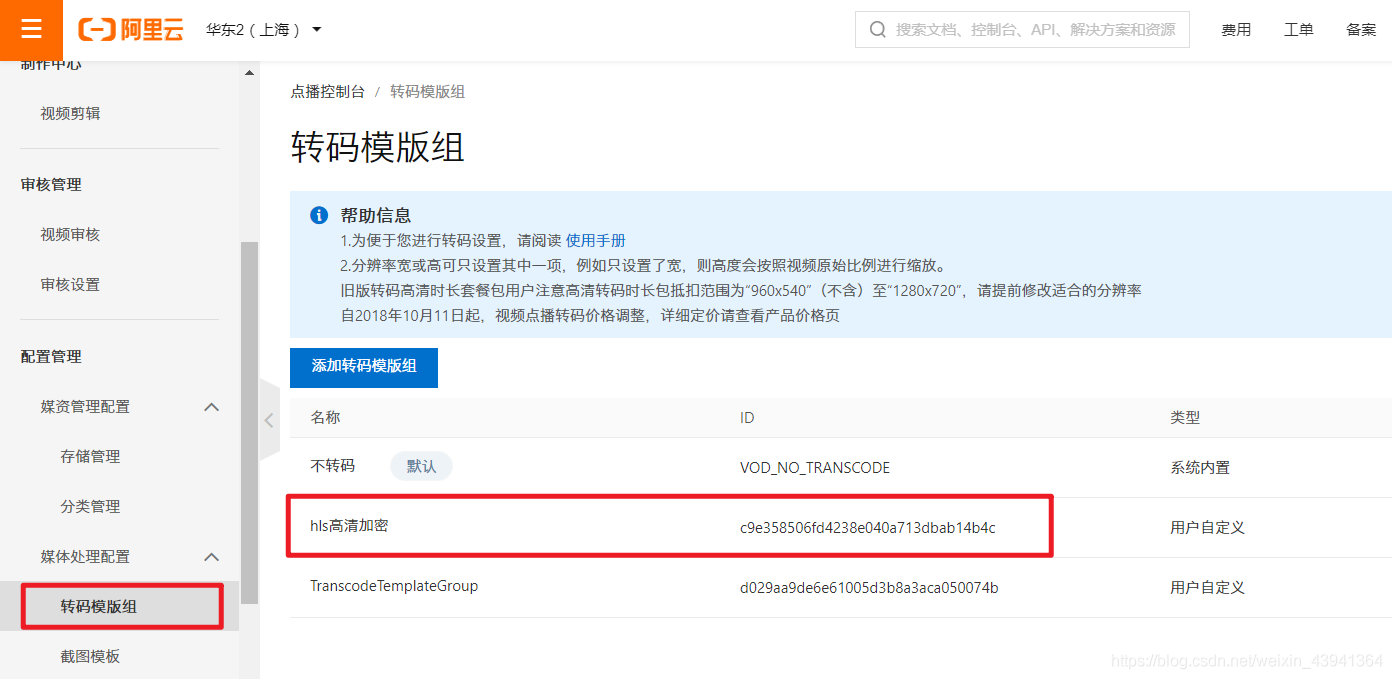Click the info icon beside 帮助信息

point(318,214)
